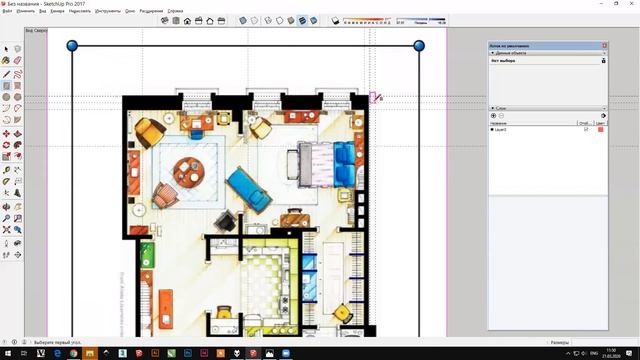
Task: Toggle X-Ray face style
Action: coord(243,20)
